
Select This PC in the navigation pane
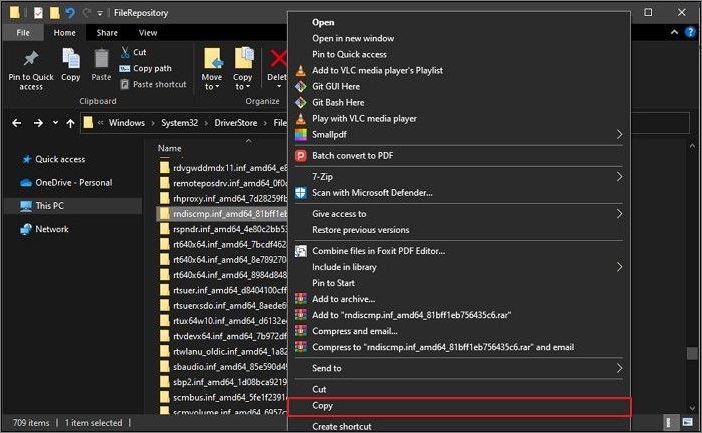[x=49, y=205]
